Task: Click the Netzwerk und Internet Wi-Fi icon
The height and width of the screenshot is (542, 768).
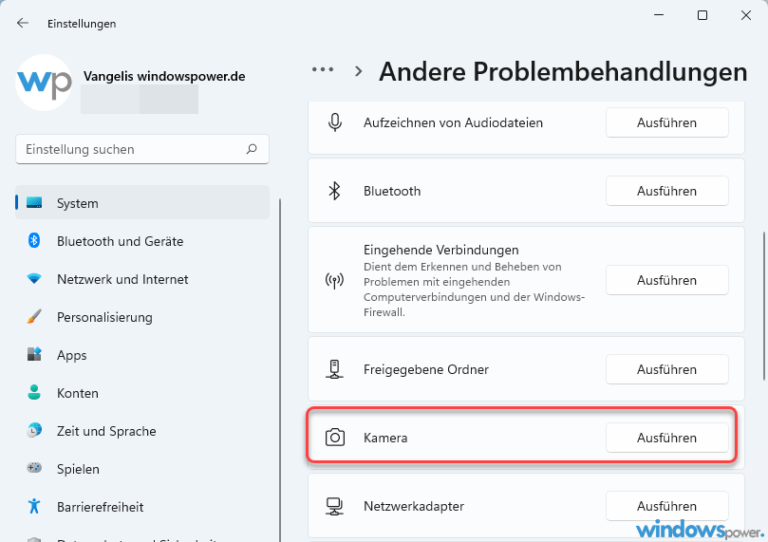Action: tap(35, 279)
